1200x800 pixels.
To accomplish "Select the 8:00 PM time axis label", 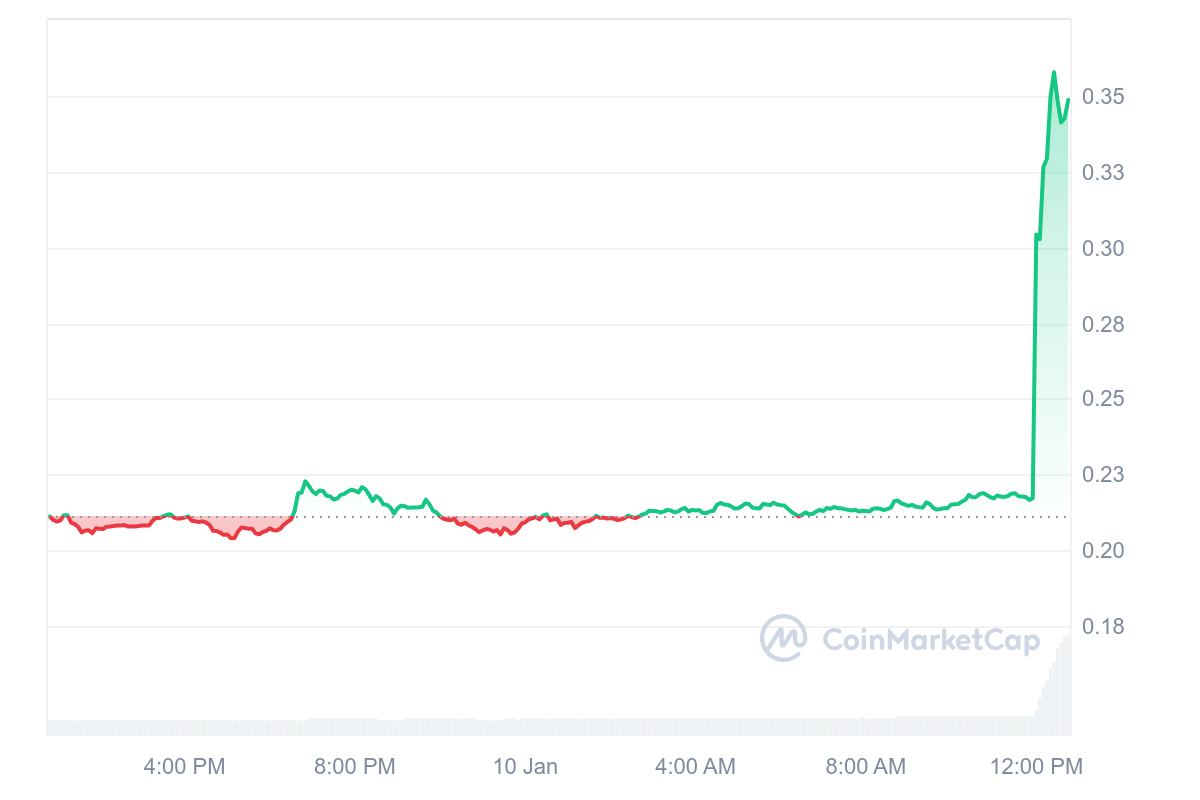I will tap(355, 767).
